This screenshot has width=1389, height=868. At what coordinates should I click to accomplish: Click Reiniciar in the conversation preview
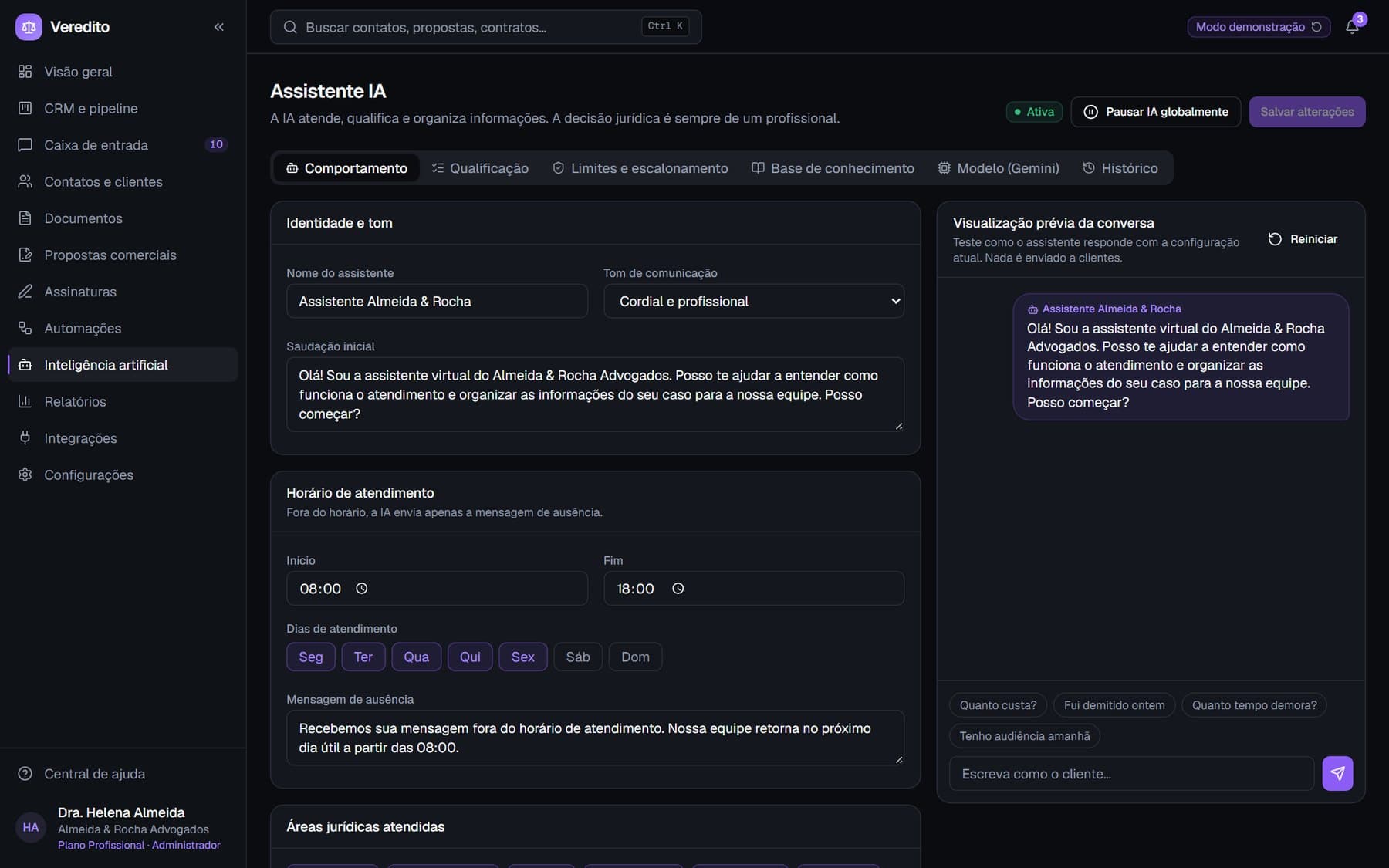[x=1303, y=239]
